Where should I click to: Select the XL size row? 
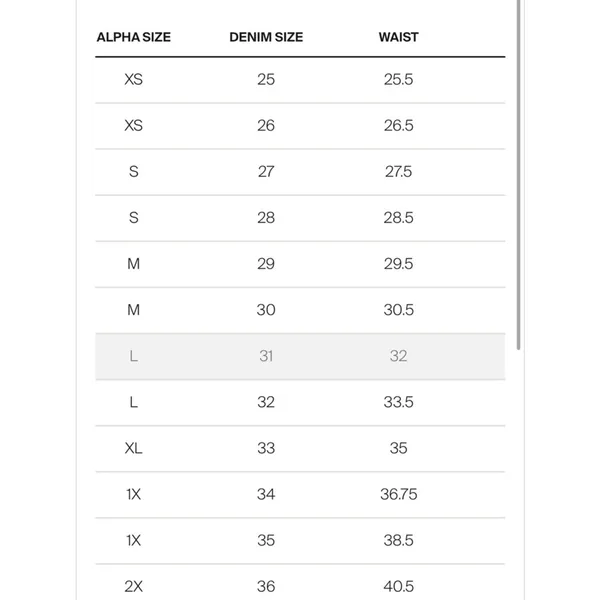pos(300,448)
